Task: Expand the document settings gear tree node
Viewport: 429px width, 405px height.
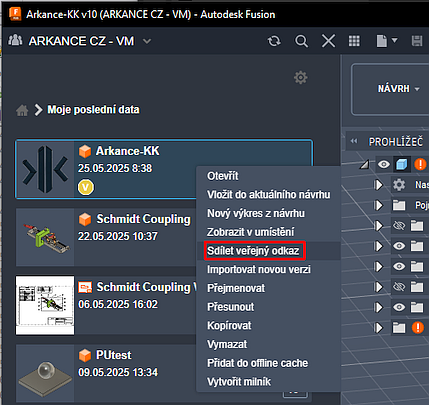Action: (x=379, y=185)
